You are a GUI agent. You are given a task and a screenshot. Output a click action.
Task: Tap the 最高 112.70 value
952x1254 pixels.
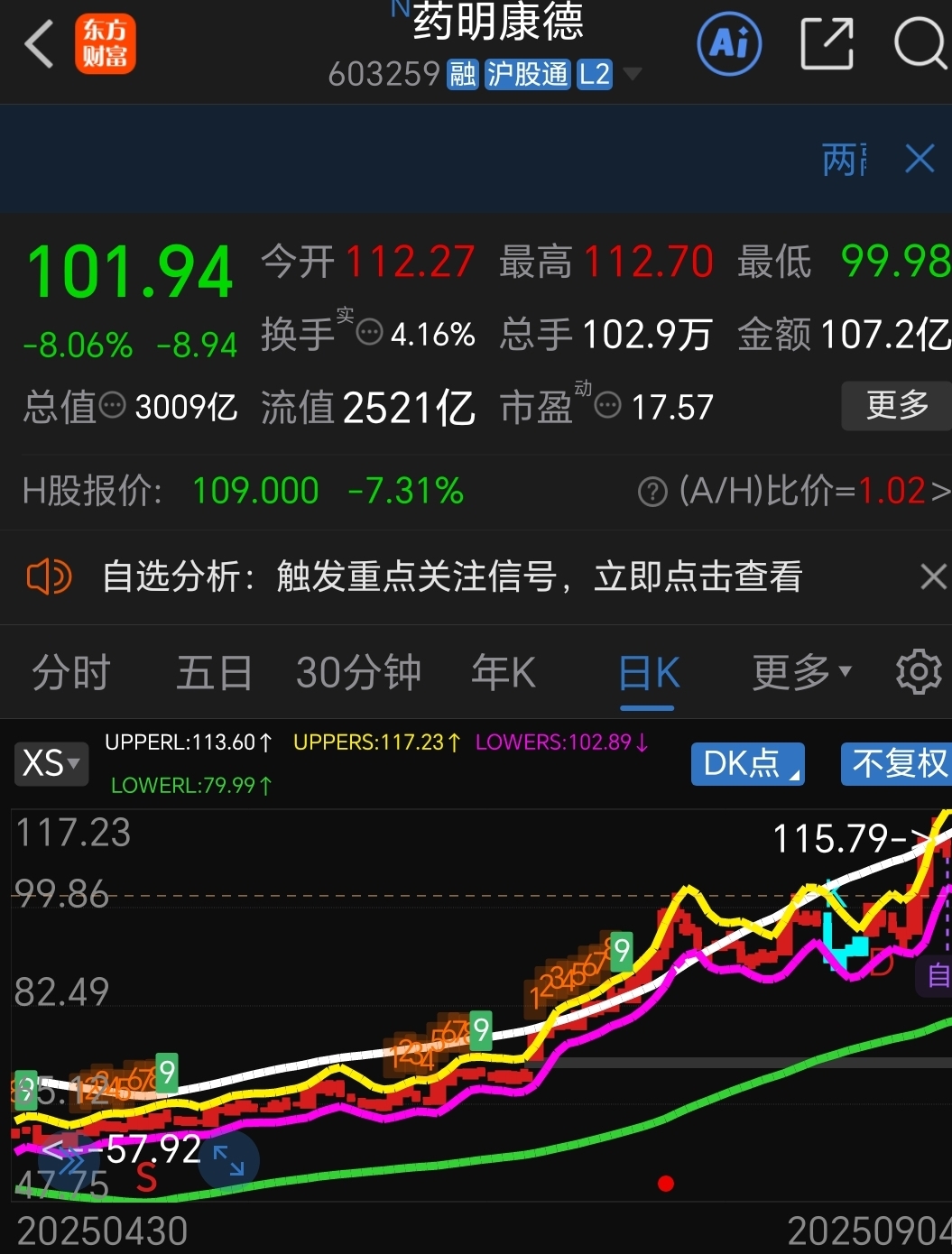point(649,263)
